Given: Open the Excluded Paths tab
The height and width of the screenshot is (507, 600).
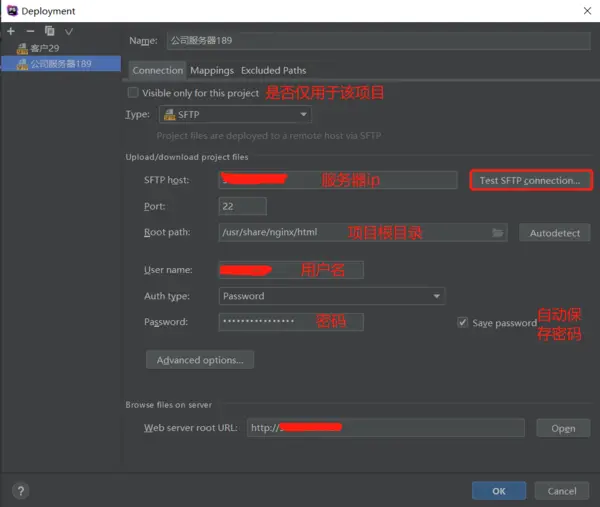Looking at the screenshot, I should coord(274,70).
